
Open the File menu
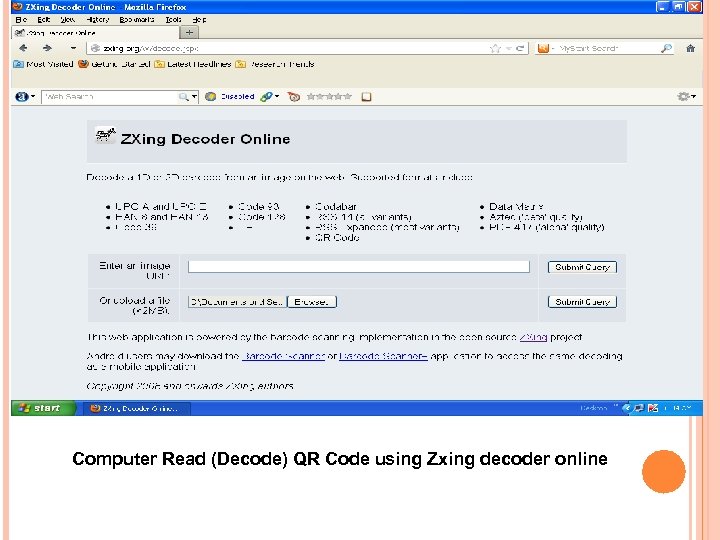click(21, 20)
